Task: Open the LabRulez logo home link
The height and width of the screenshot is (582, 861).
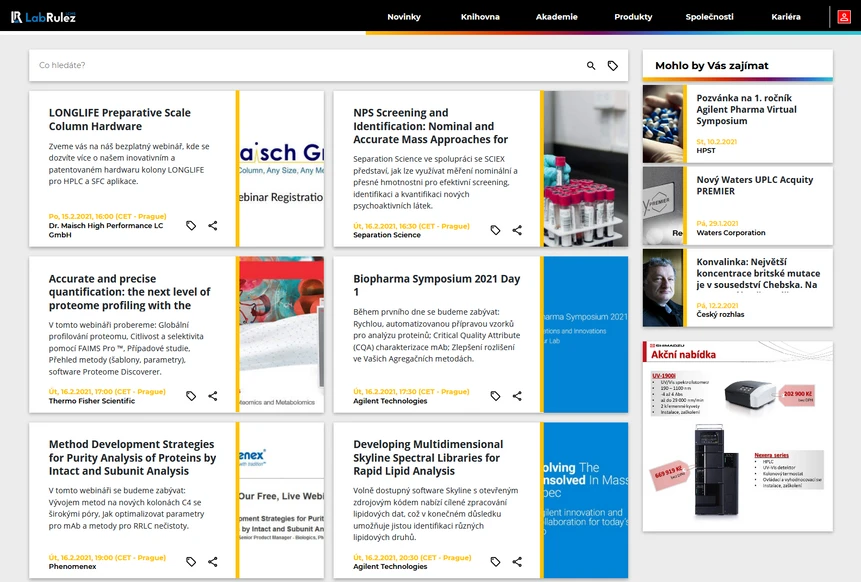Action: coord(43,17)
